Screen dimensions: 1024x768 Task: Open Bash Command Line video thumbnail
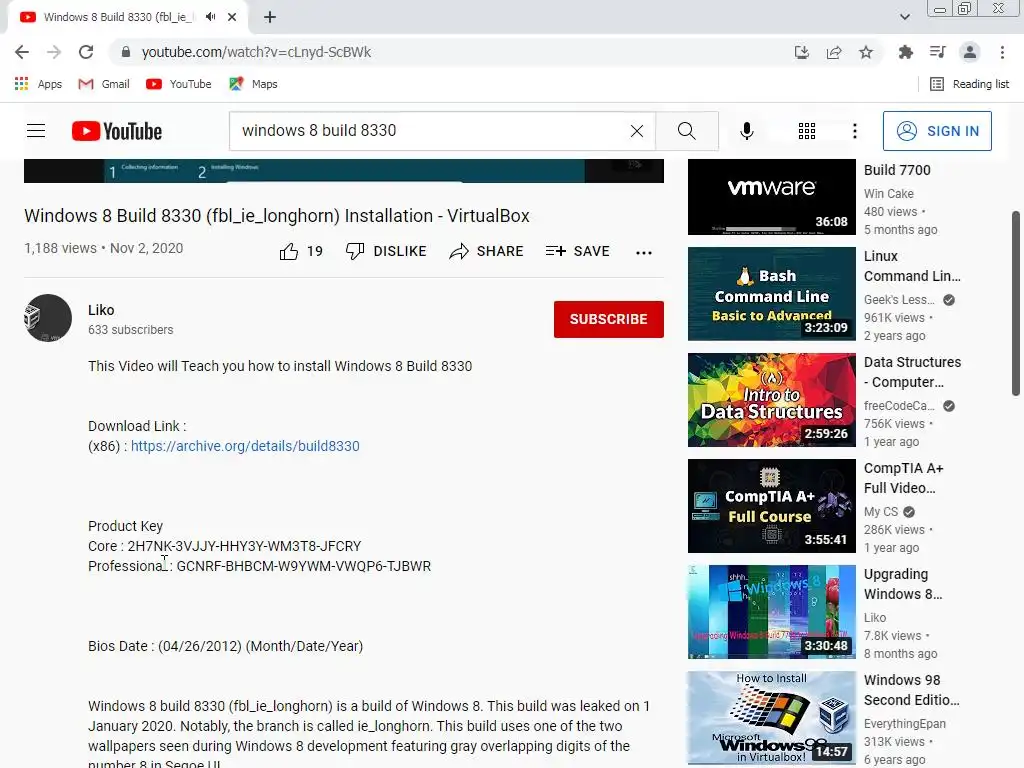(771, 294)
